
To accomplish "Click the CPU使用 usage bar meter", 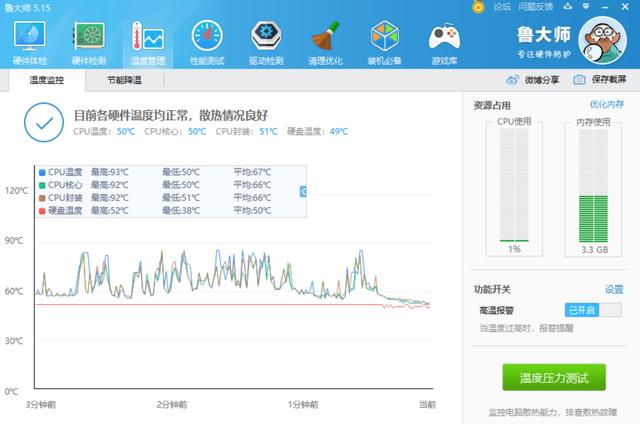I will point(514,186).
